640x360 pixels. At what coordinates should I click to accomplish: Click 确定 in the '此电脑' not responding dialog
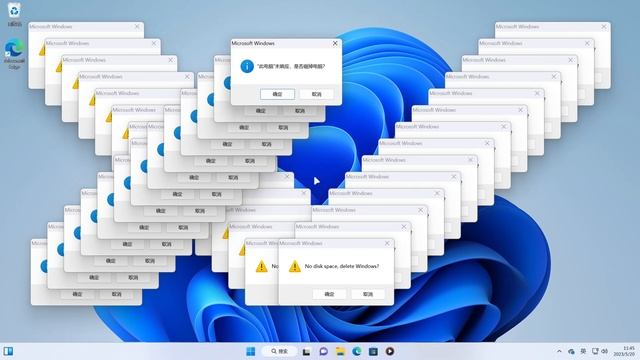pos(278,94)
